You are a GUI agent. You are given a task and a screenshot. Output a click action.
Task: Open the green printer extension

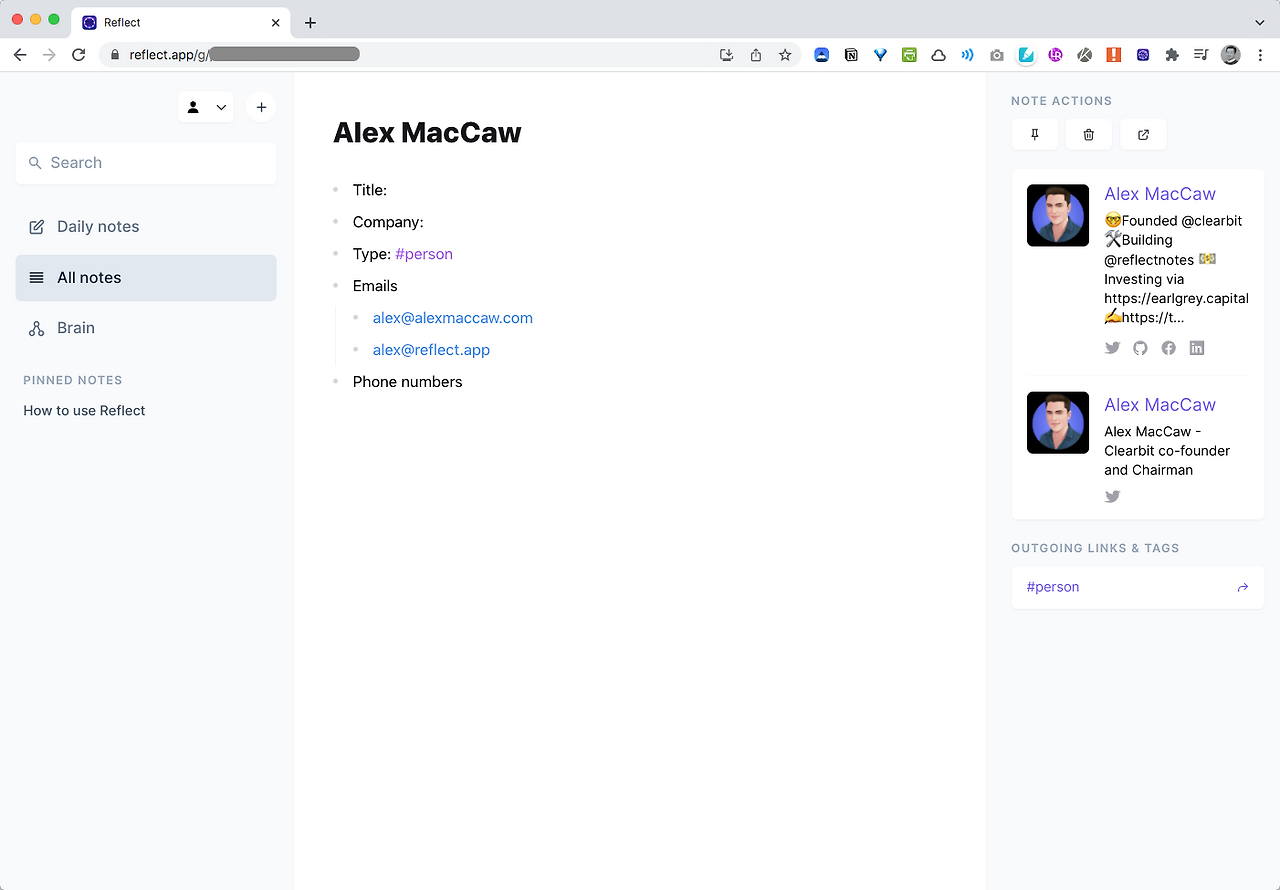pyautogui.click(x=909, y=55)
